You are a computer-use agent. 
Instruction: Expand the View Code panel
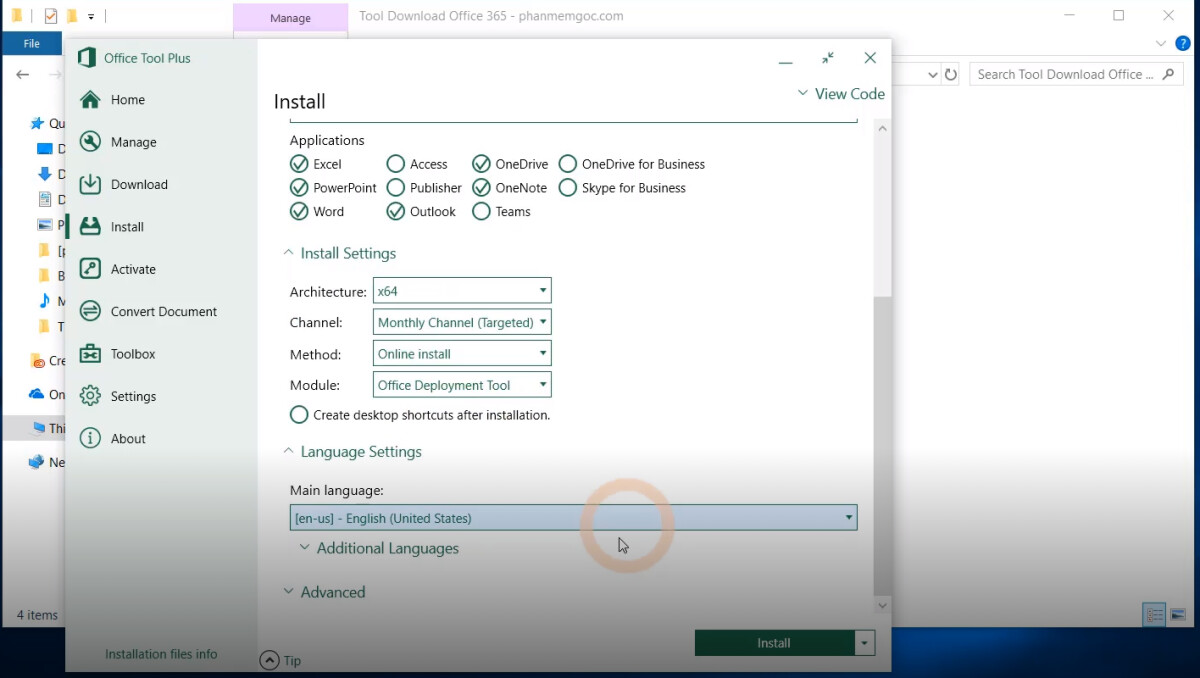point(802,93)
